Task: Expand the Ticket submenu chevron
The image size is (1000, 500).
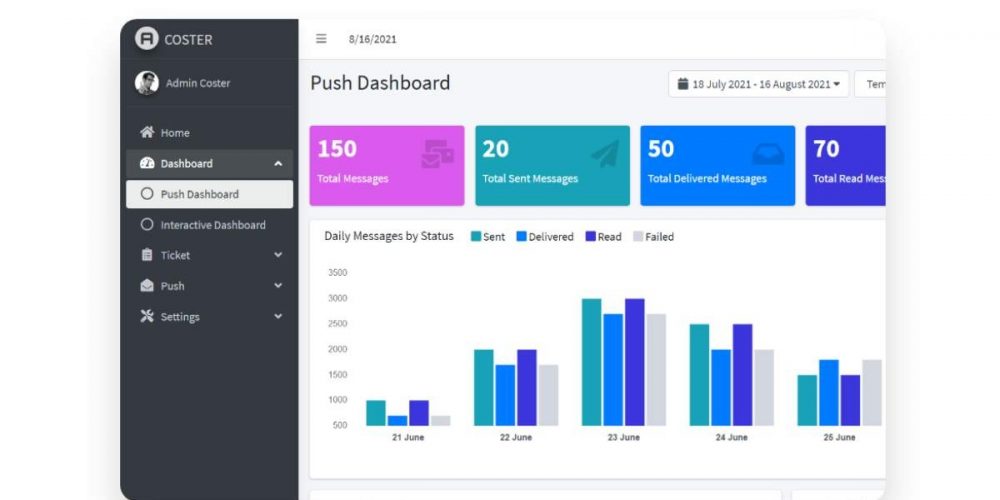Action: (x=278, y=255)
